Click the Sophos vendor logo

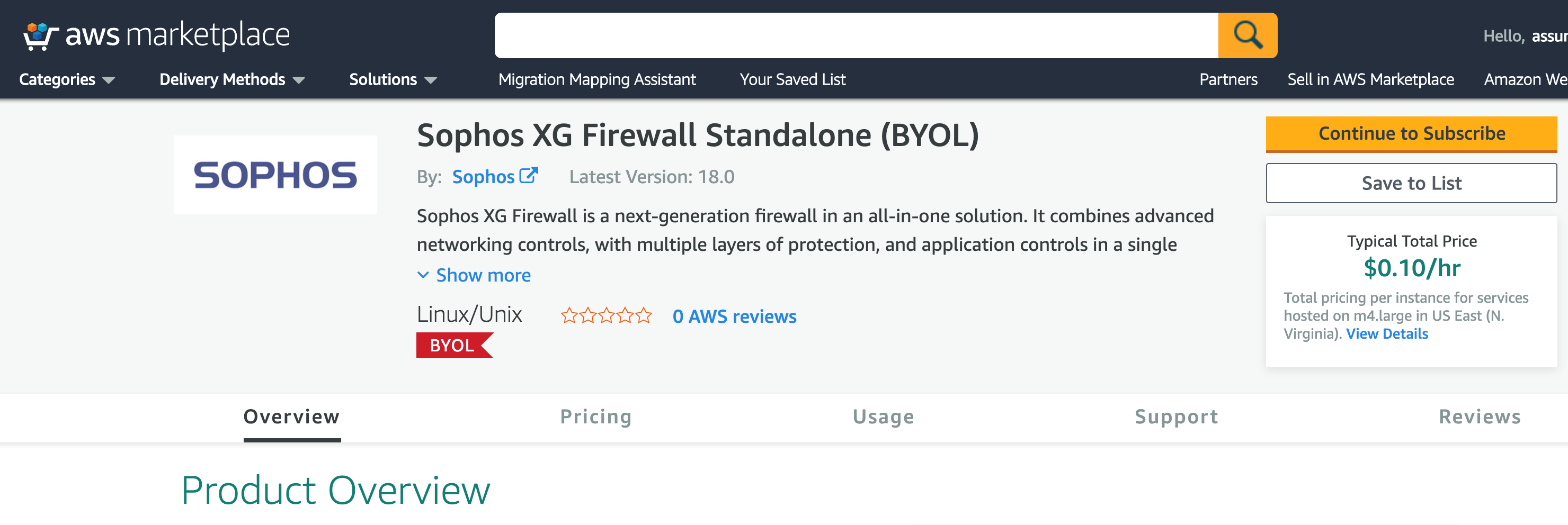point(275,175)
